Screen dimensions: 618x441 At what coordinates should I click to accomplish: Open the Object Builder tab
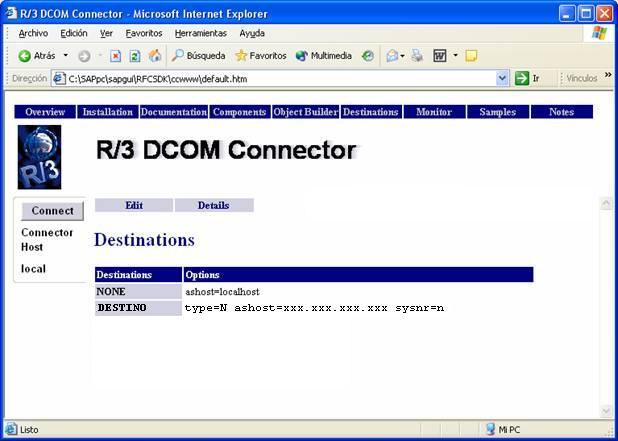point(305,112)
